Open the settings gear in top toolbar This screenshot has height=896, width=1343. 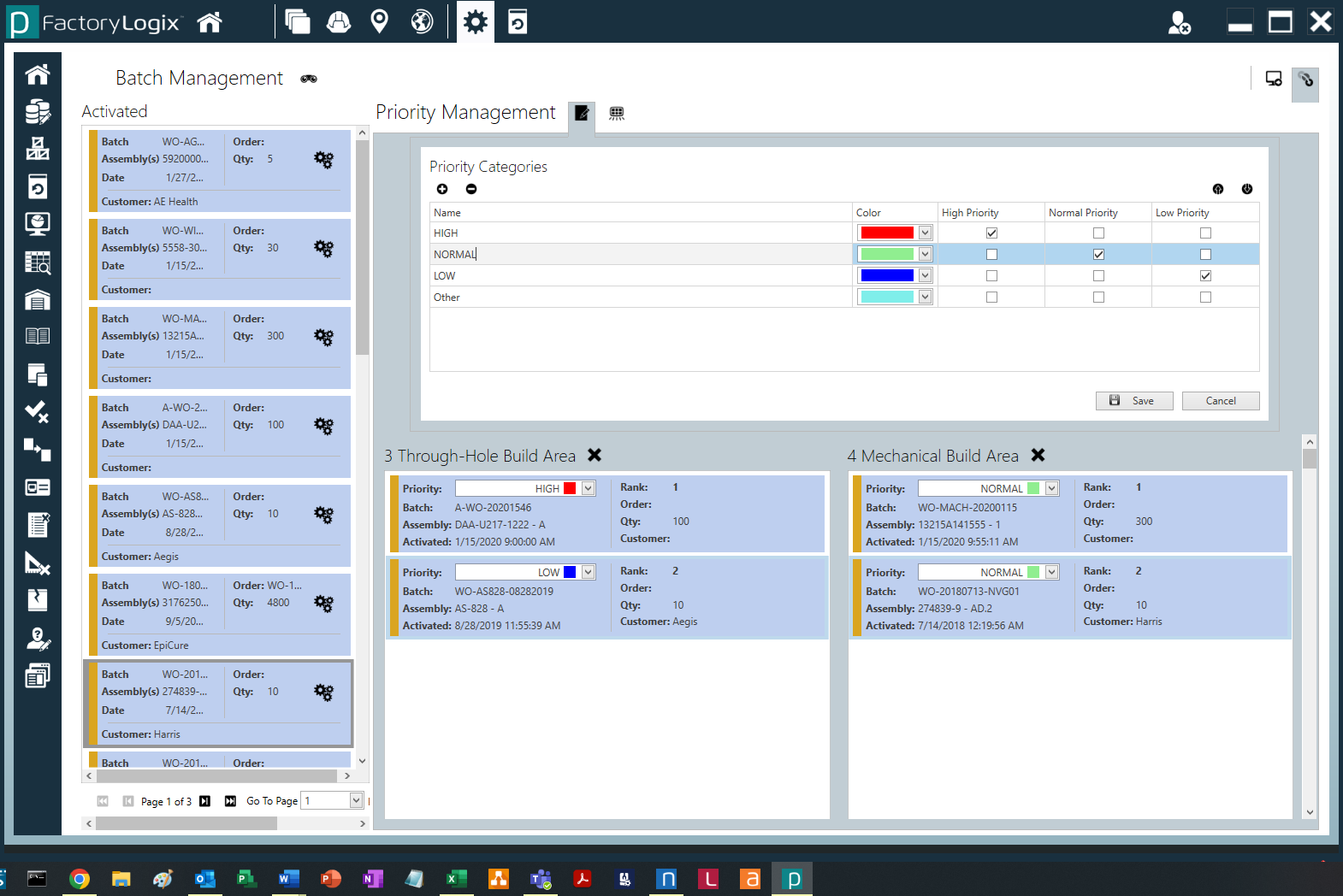point(475,22)
